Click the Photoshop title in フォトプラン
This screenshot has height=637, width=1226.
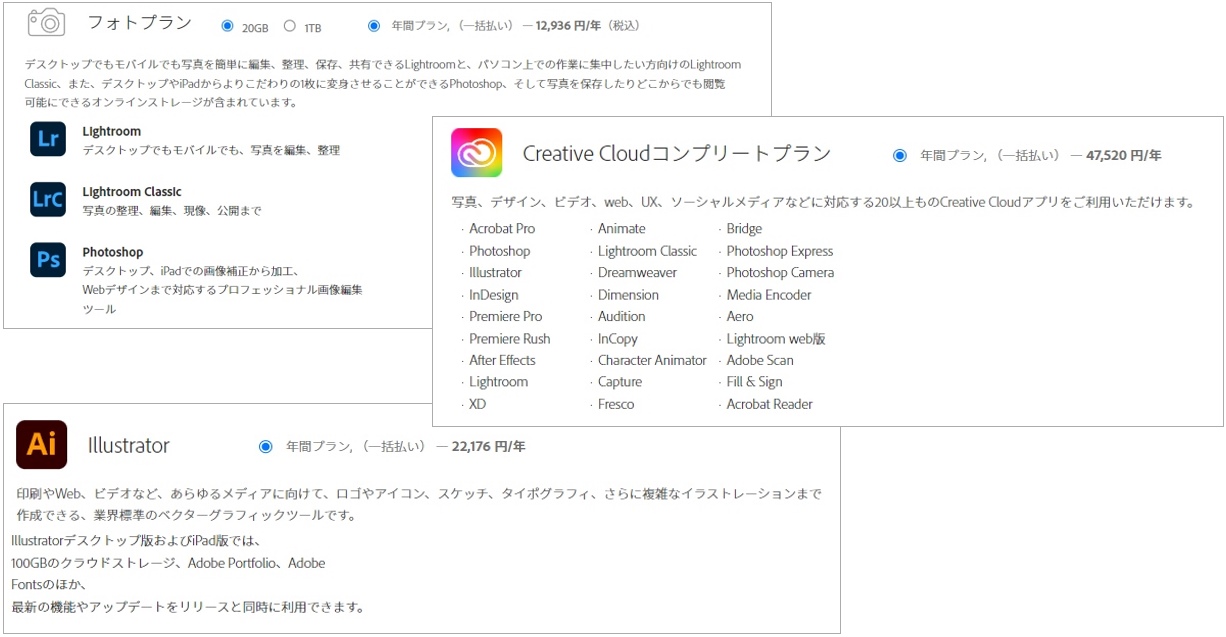coord(112,252)
